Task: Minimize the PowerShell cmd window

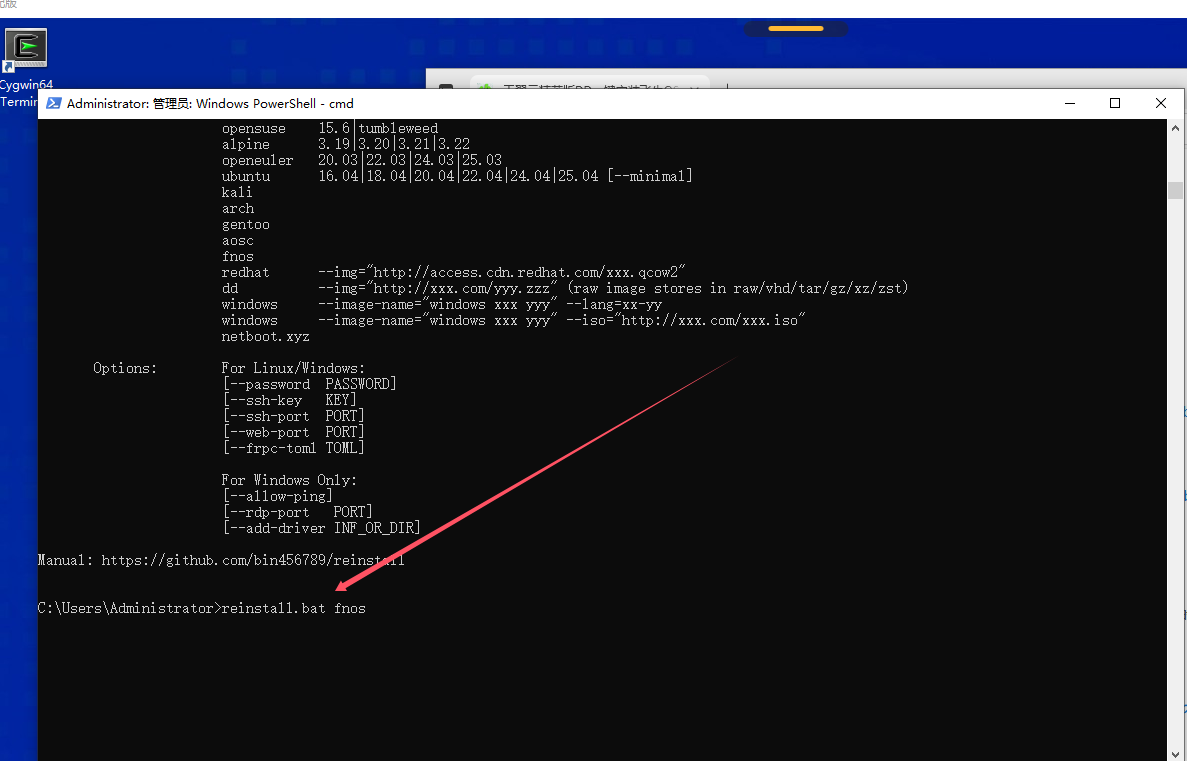Action: click(1070, 103)
